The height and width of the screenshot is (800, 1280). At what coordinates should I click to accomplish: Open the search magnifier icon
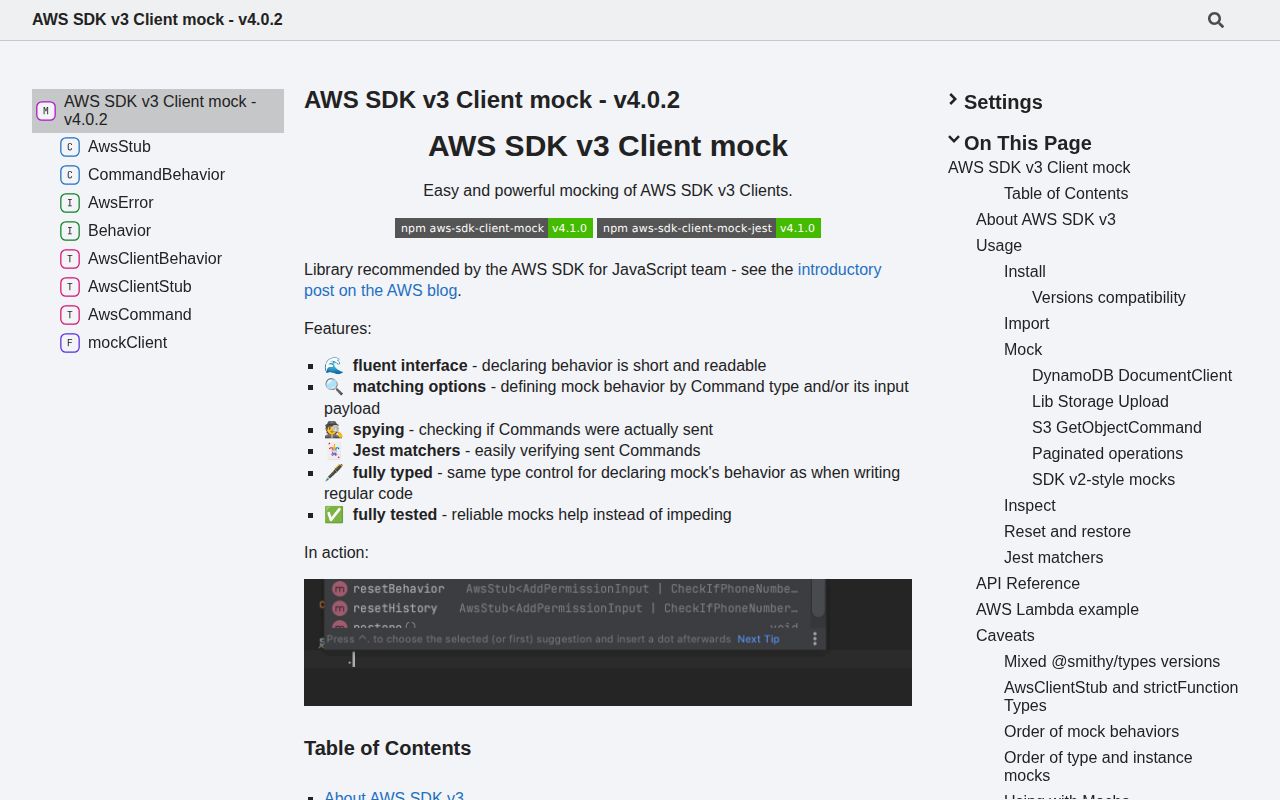[1216, 20]
